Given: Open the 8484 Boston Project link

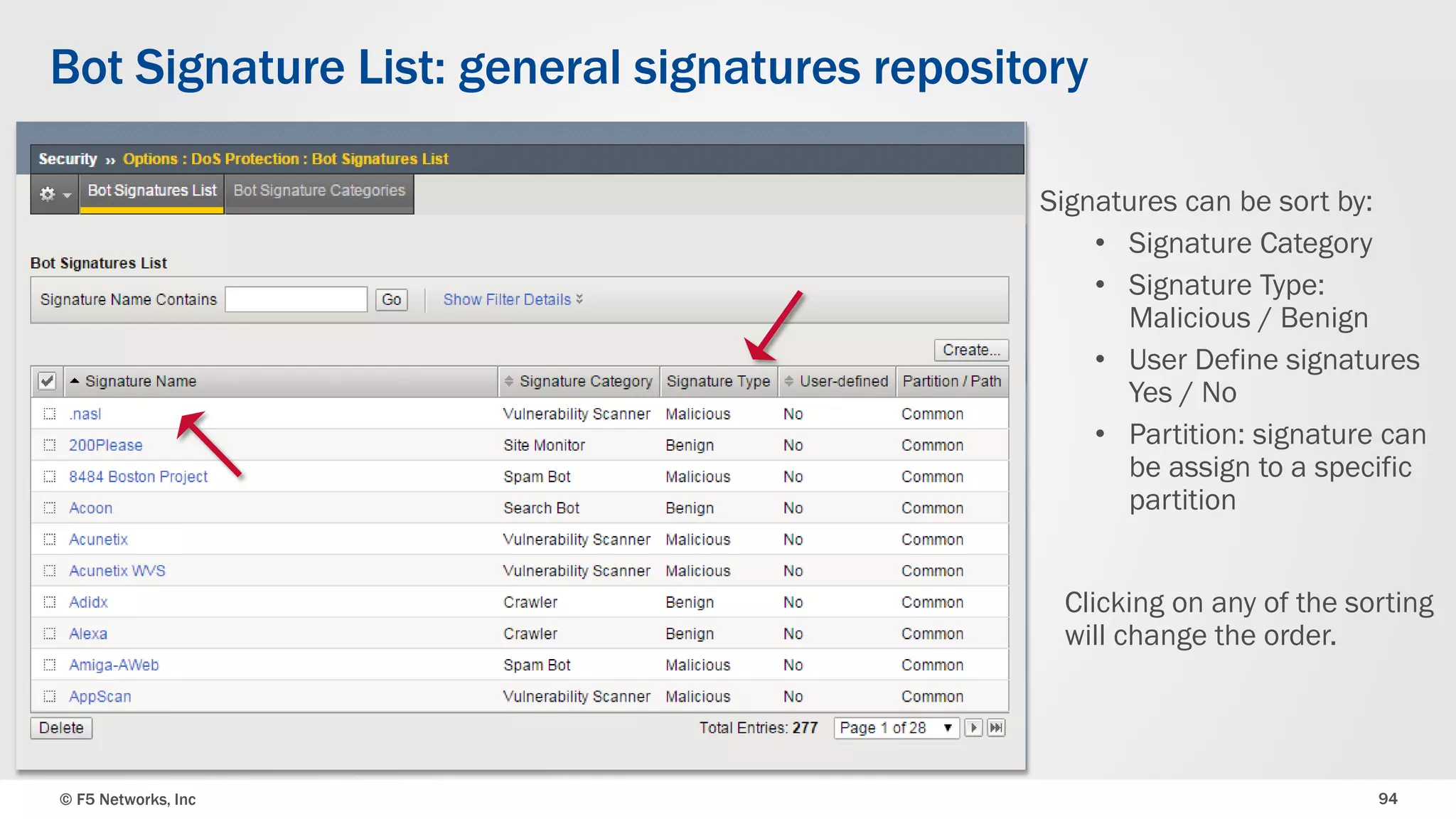Looking at the screenshot, I should (139, 477).
